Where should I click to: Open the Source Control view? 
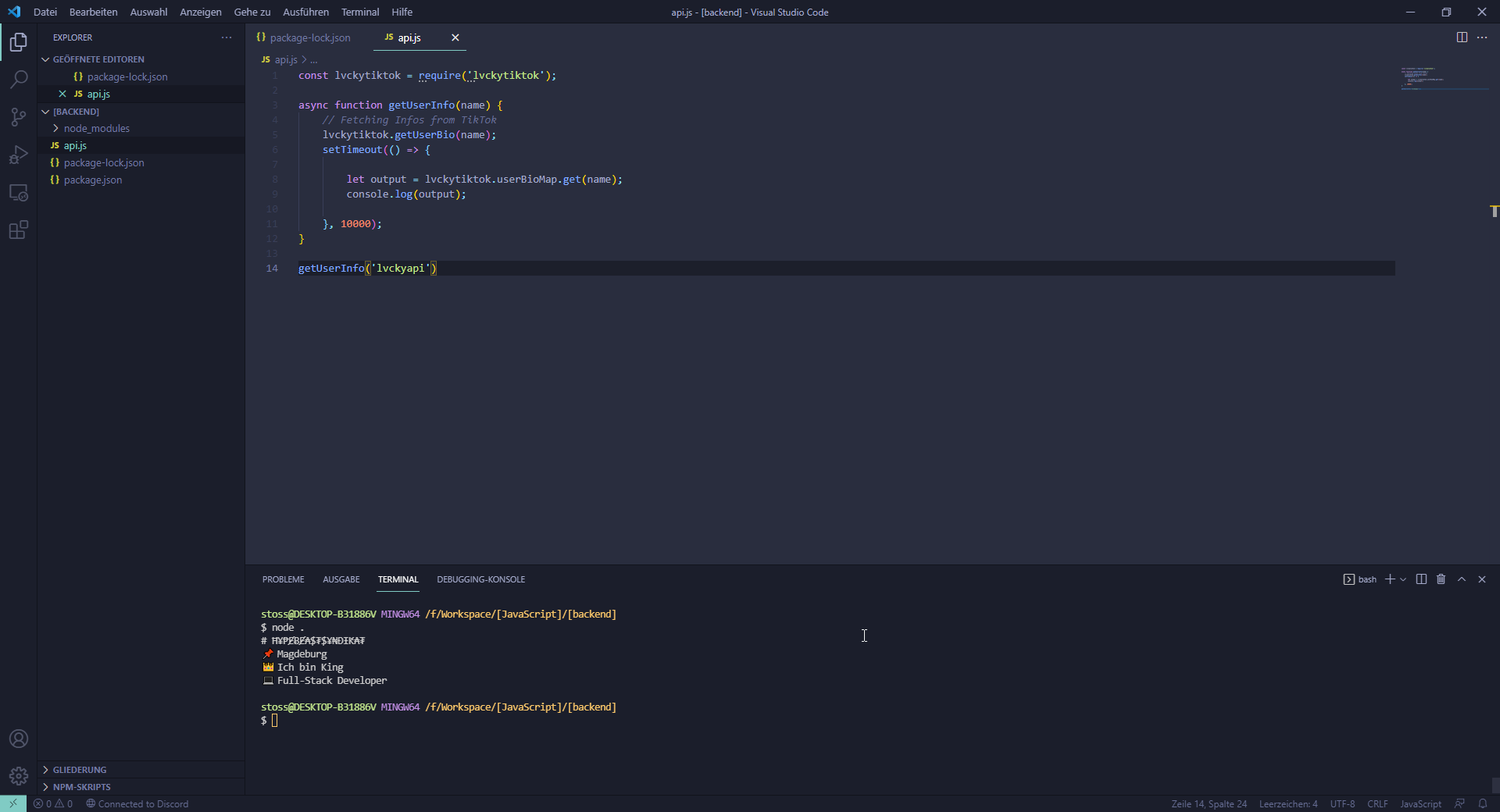(x=19, y=117)
